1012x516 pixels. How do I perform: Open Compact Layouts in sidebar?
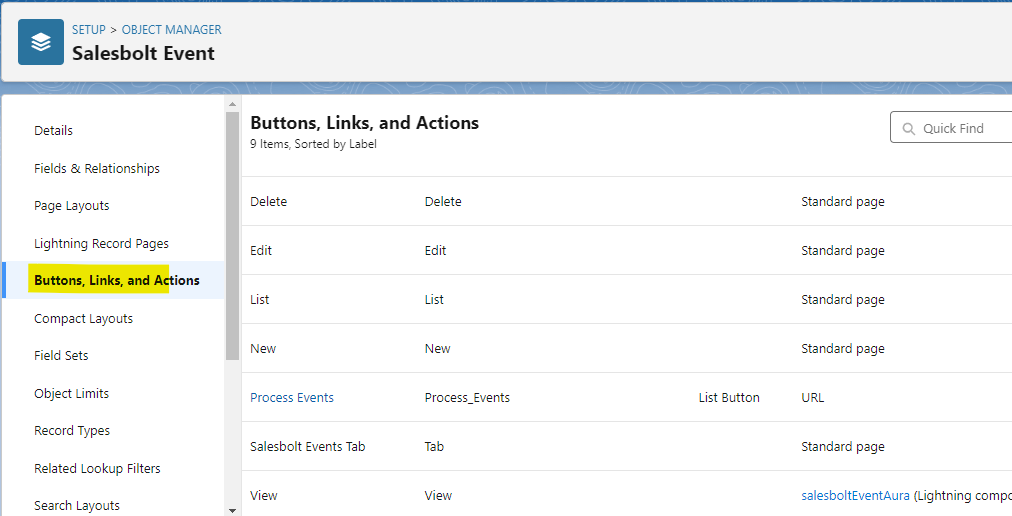click(83, 318)
